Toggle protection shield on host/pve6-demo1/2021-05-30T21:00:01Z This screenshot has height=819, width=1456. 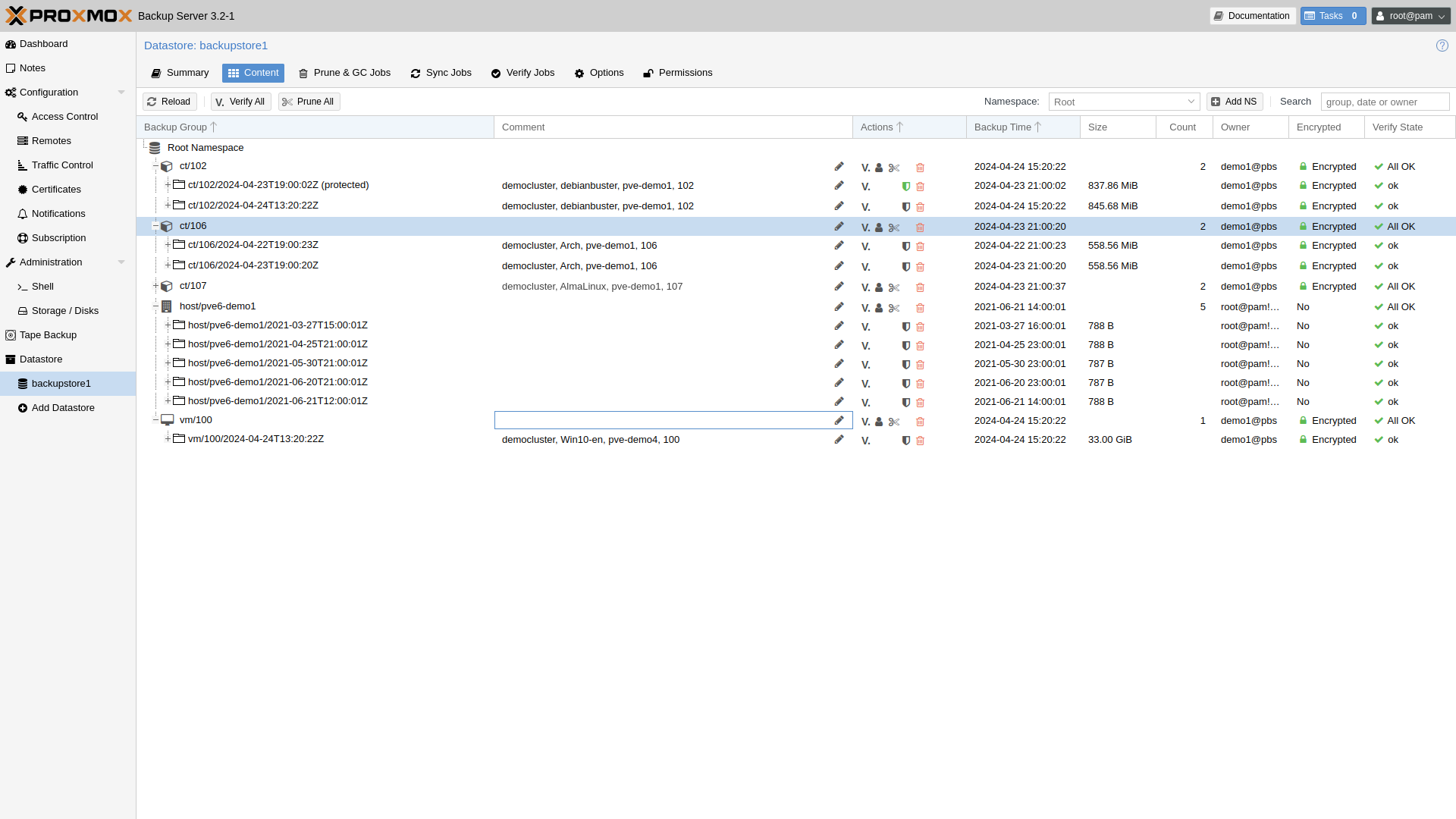point(905,365)
